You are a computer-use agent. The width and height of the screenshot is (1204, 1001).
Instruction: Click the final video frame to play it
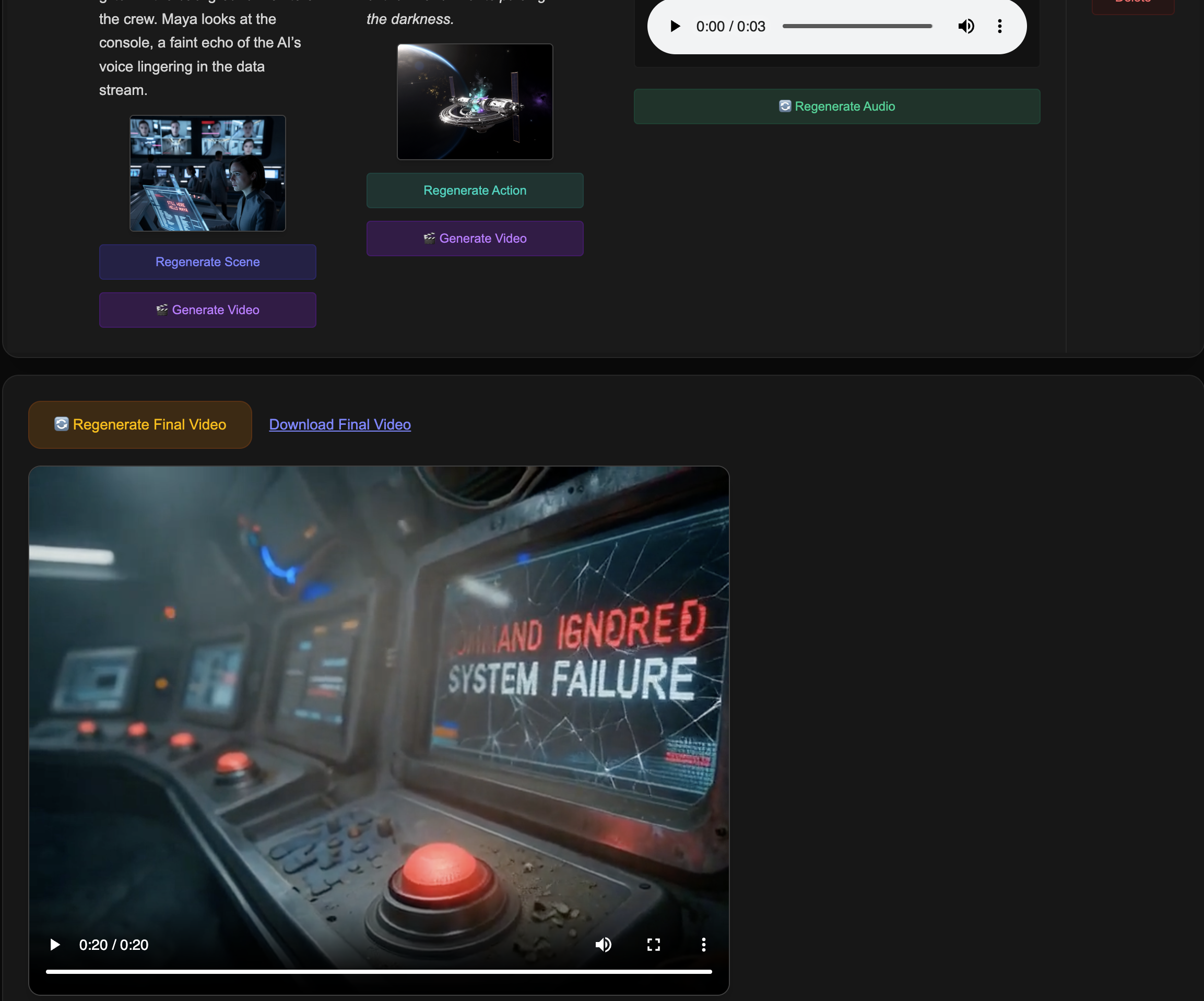[379, 687]
